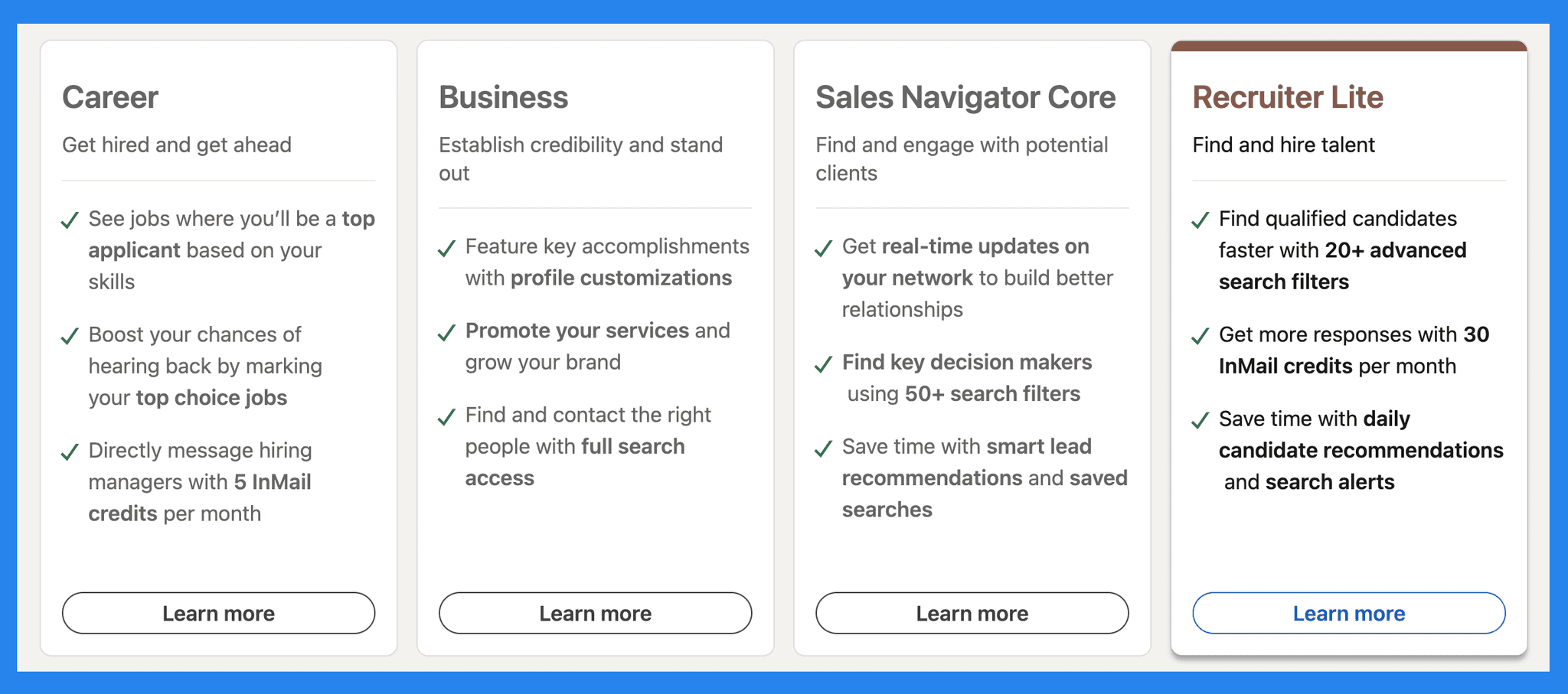Click the checkmark next to '20+ advanced search filters'
The width and height of the screenshot is (1568, 694).
[1200, 220]
